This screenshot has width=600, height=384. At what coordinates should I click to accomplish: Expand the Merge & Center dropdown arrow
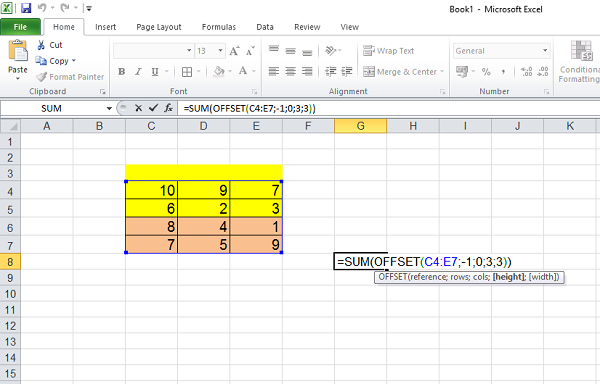tap(442, 72)
